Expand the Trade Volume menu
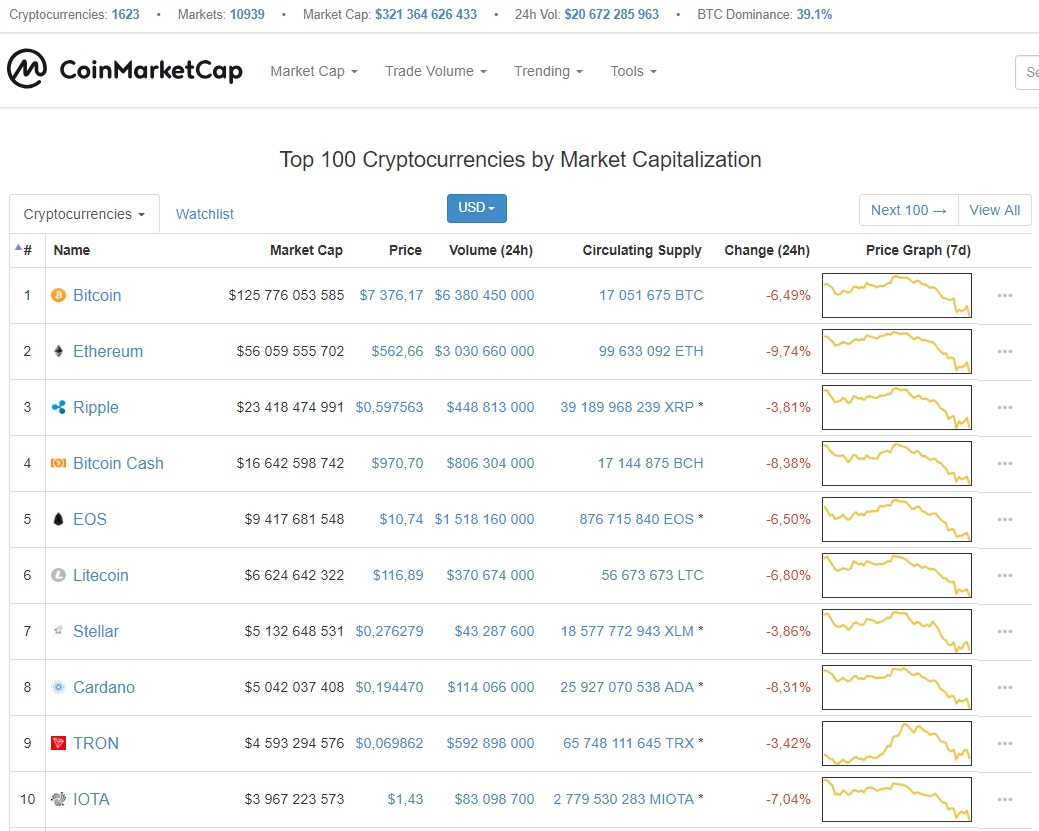The image size is (1039, 831). [x=436, y=71]
